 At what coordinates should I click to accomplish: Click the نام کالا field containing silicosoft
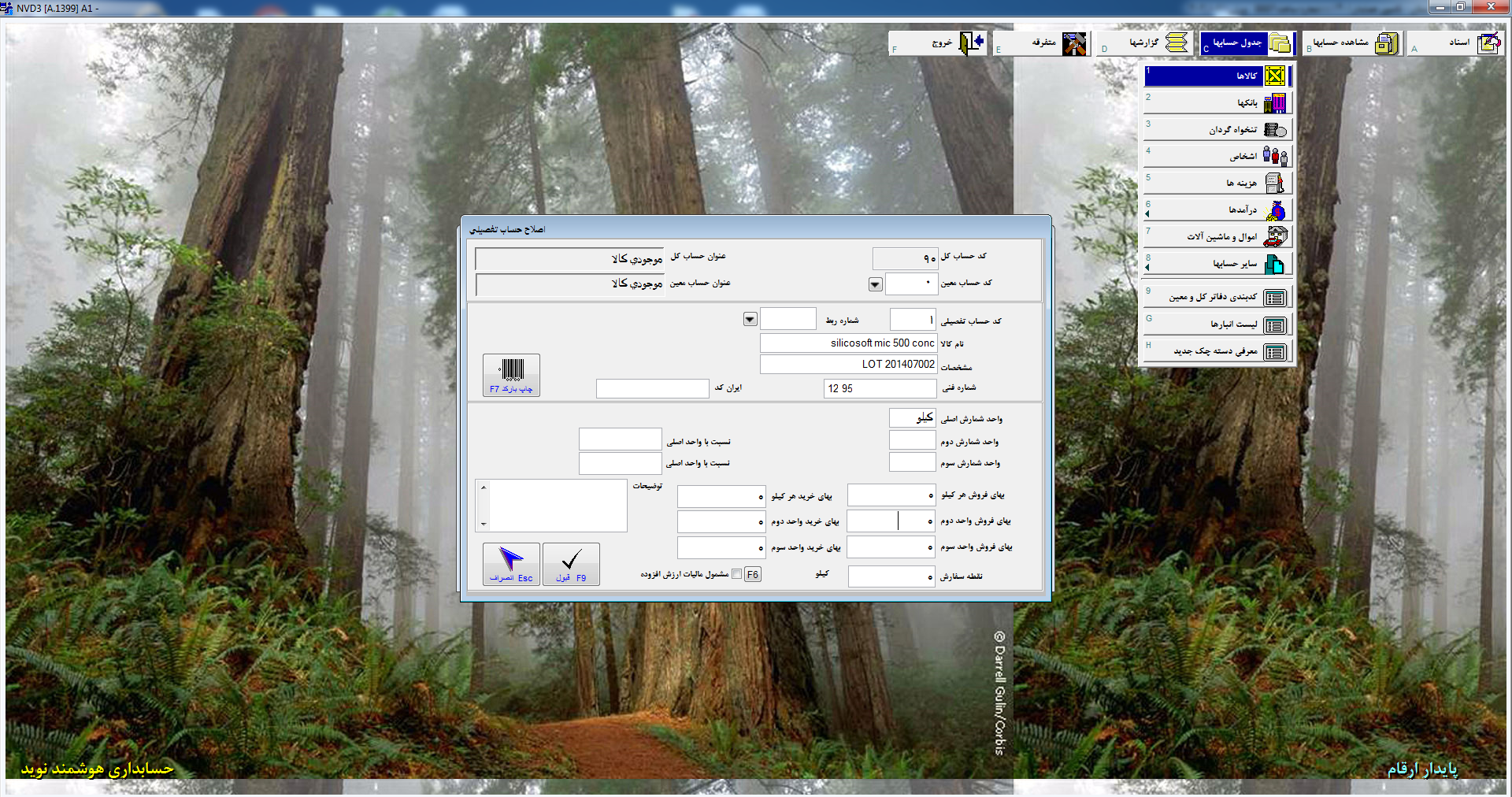point(848,343)
